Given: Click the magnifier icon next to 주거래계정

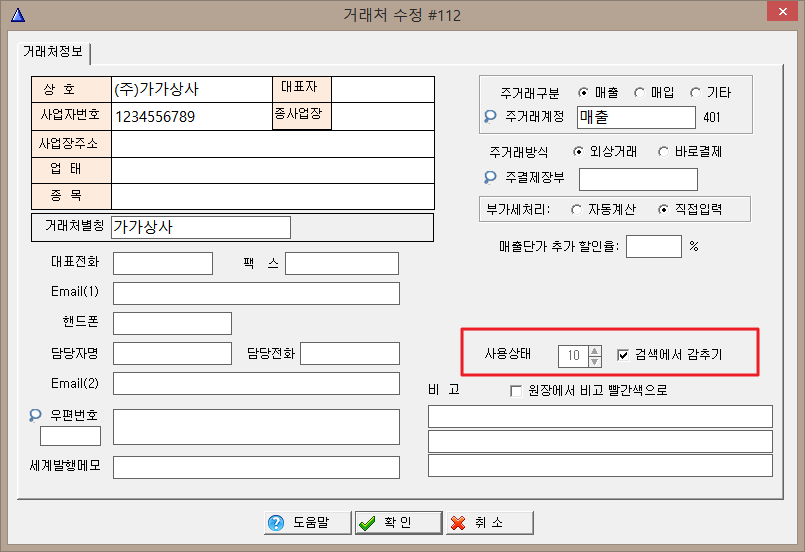Looking at the screenshot, I should [x=490, y=117].
